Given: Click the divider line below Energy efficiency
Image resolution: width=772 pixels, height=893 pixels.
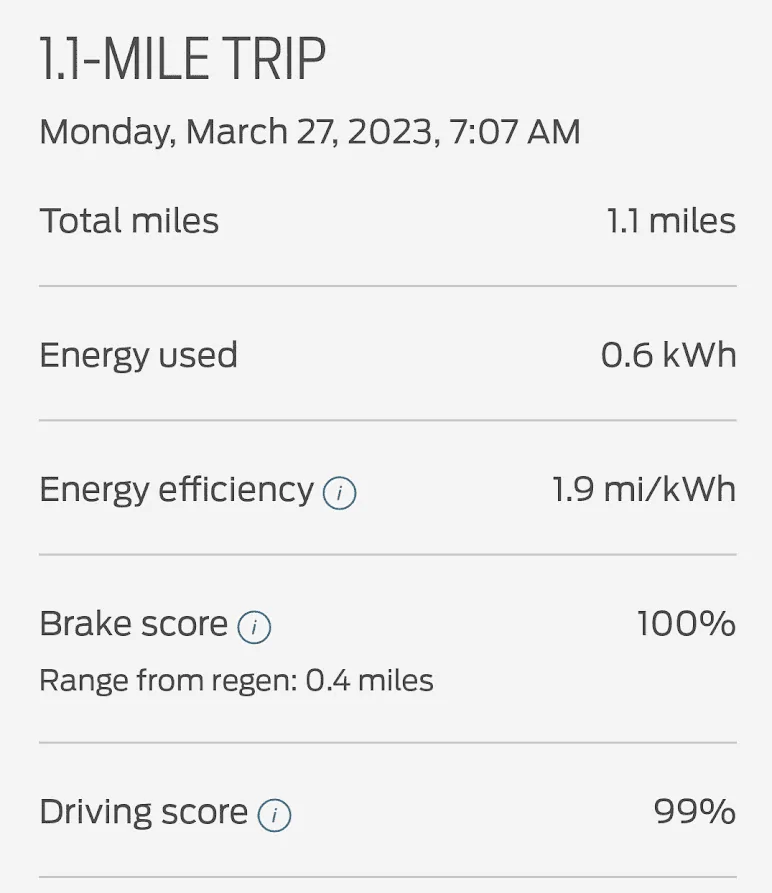Looking at the screenshot, I should 388,554.
